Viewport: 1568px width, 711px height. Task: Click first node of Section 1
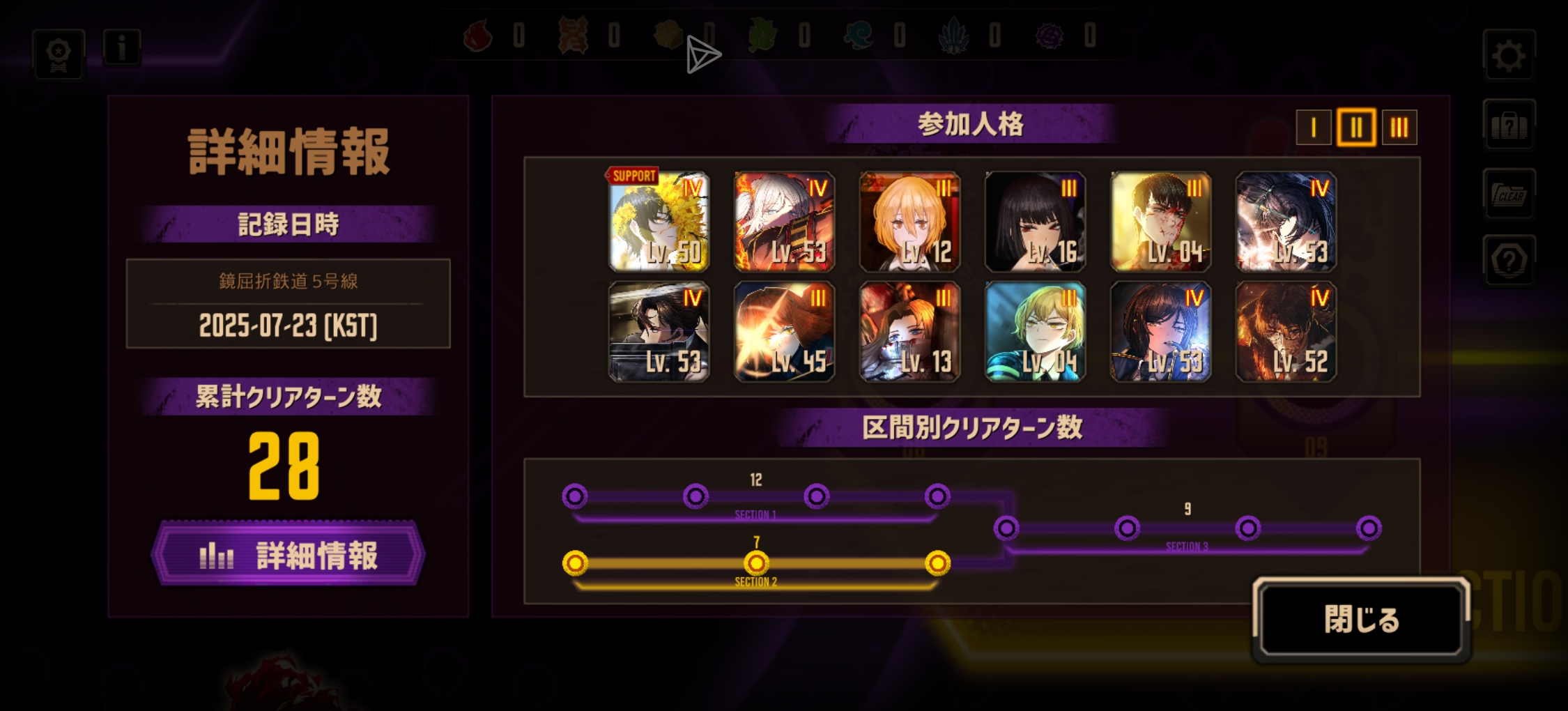575,496
